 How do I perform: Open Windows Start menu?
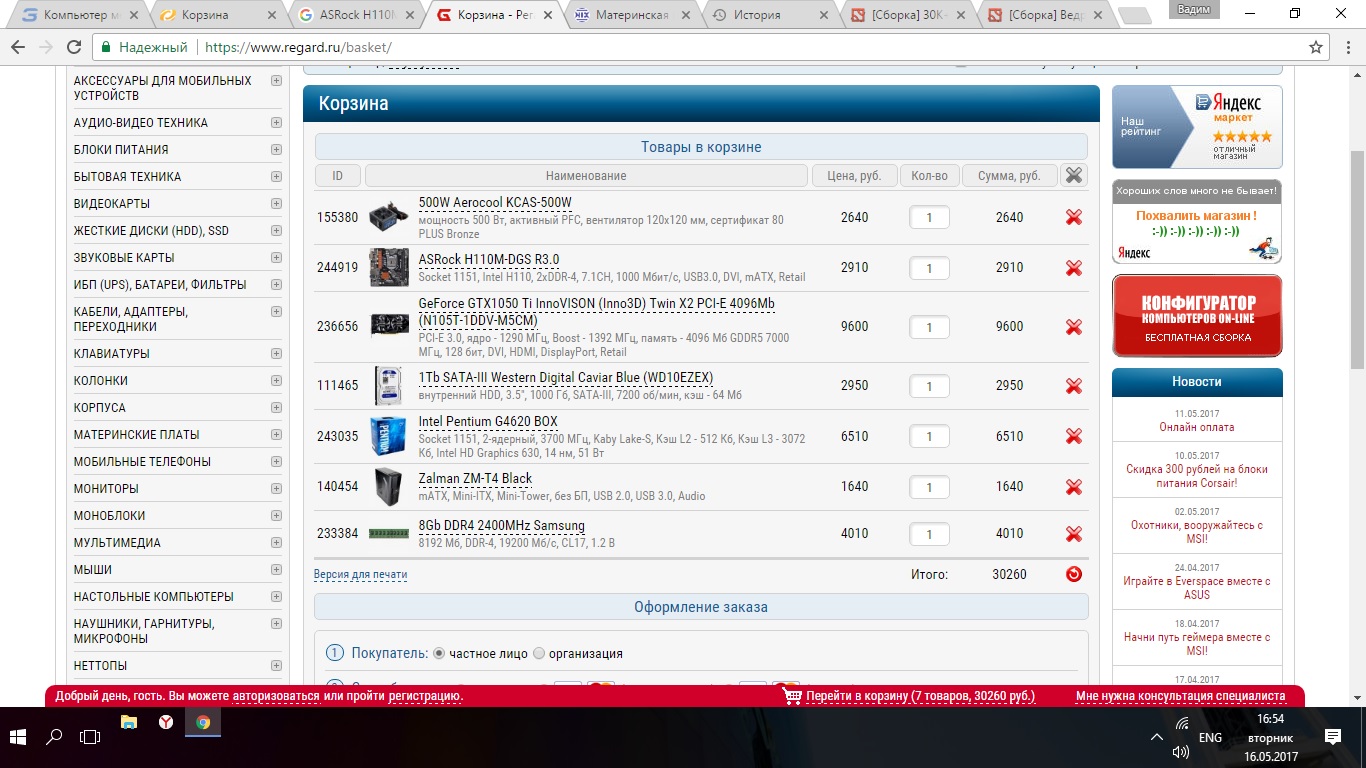(x=19, y=736)
